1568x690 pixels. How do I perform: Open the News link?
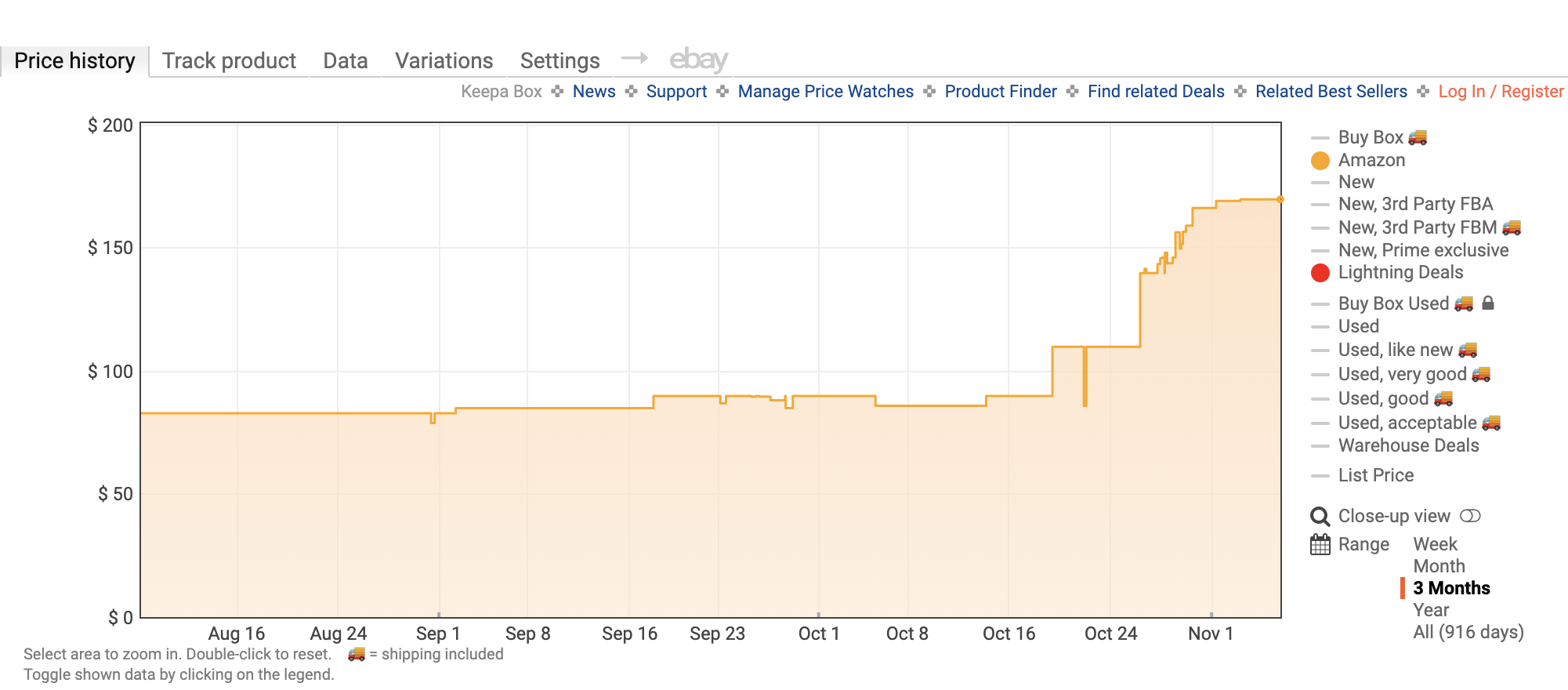point(594,92)
